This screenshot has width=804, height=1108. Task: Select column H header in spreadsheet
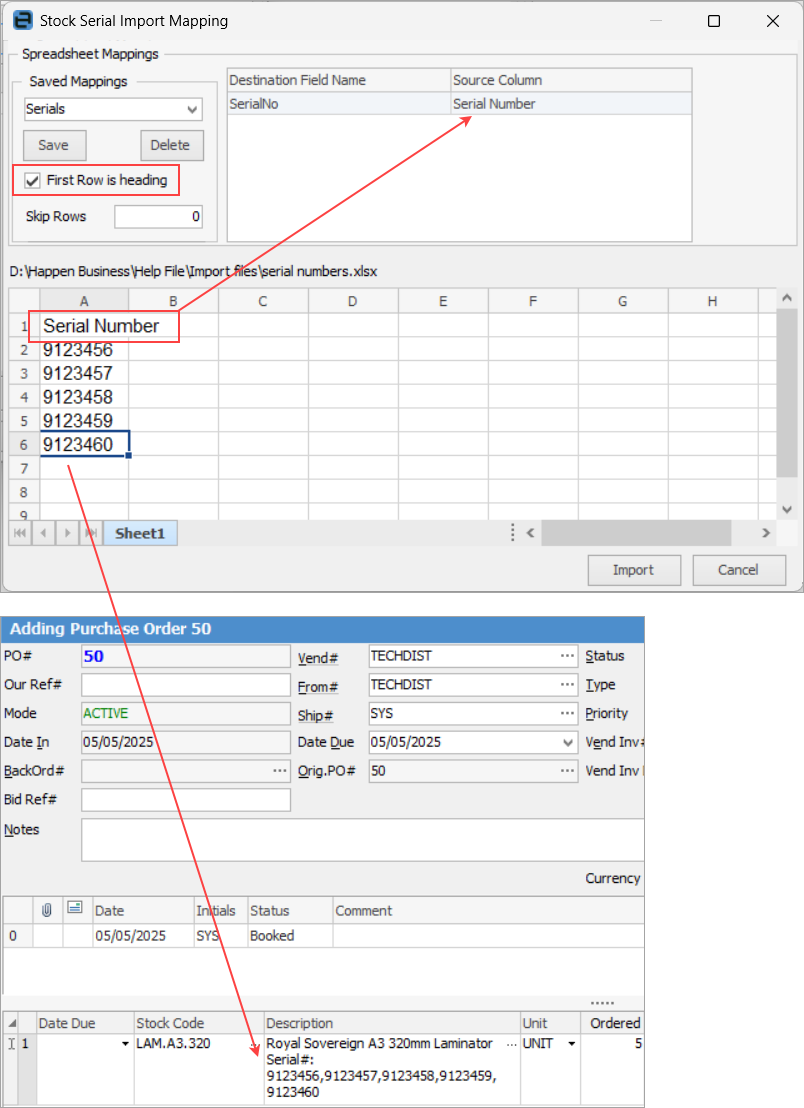coord(712,301)
